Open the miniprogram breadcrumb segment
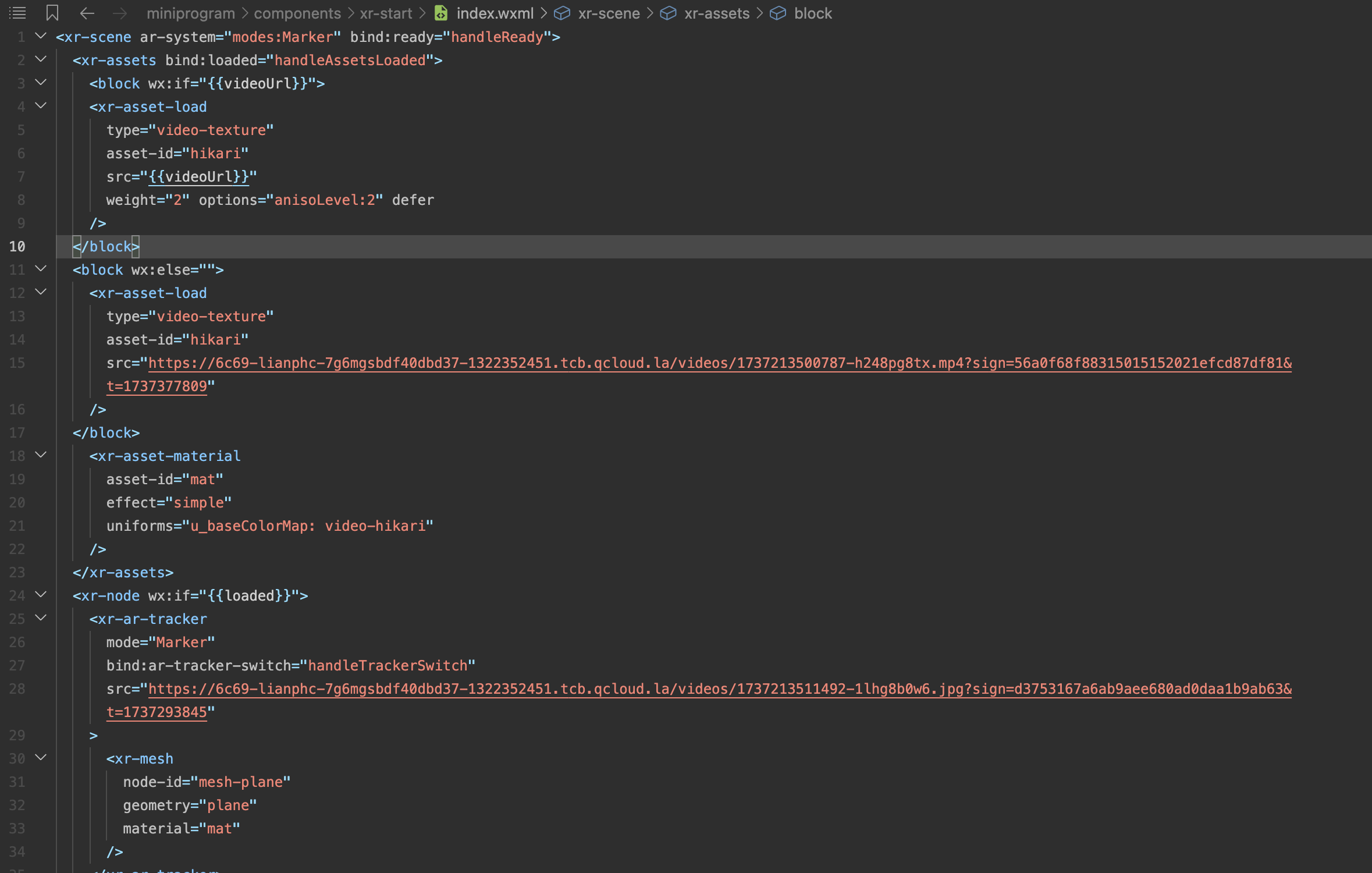1372x873 pixels. tap(190, 13)
